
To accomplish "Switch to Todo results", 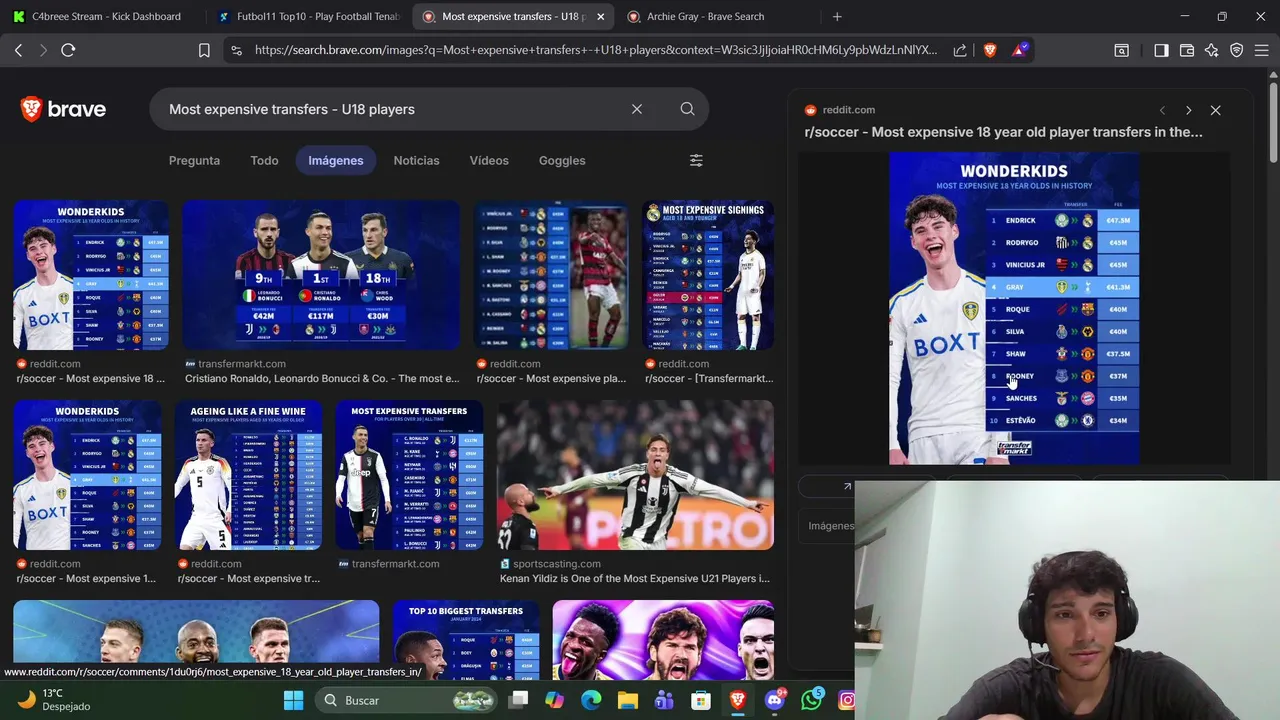I will tap(264, 160).
